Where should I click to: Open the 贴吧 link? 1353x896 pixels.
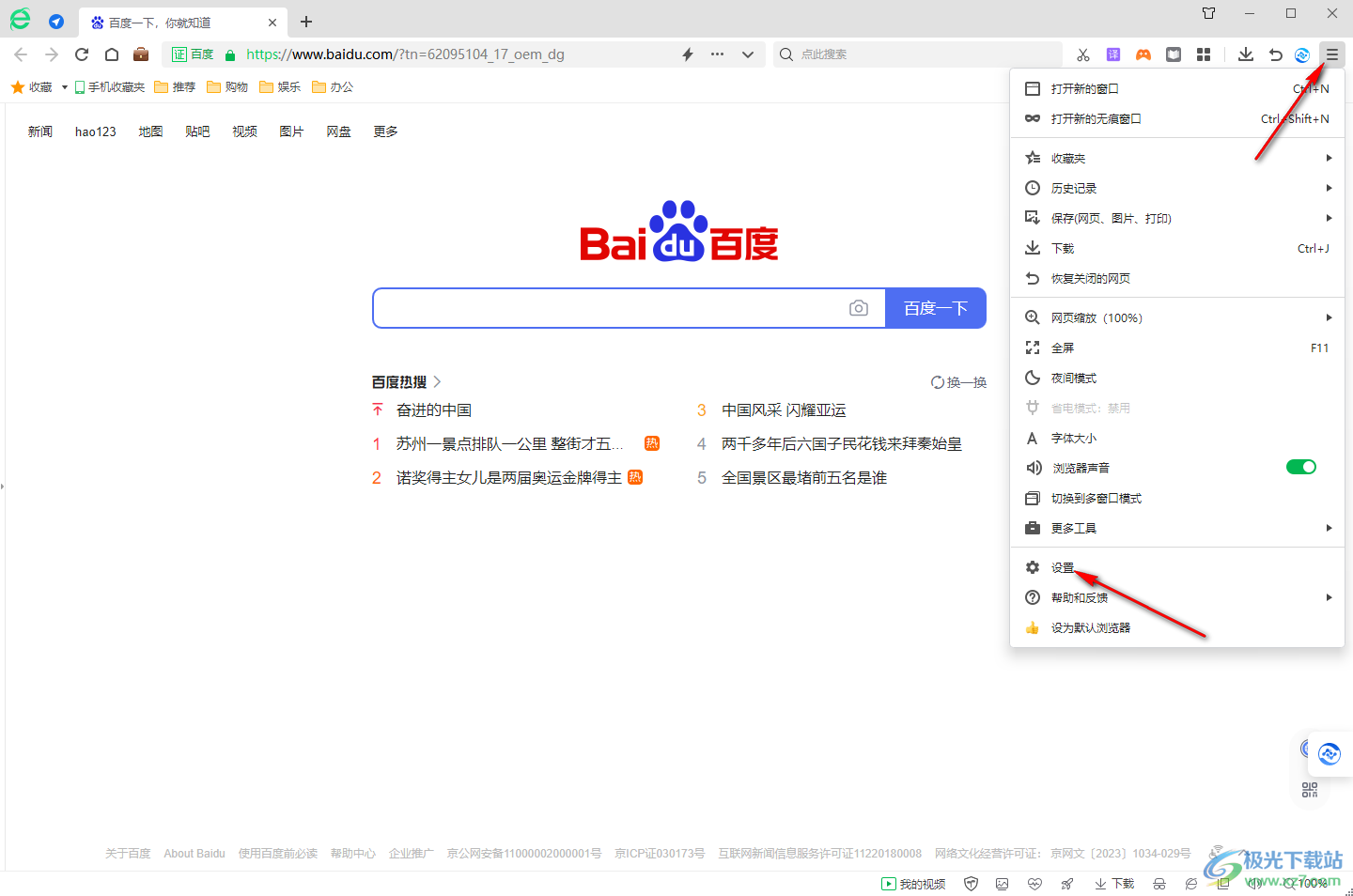(197, 131)
